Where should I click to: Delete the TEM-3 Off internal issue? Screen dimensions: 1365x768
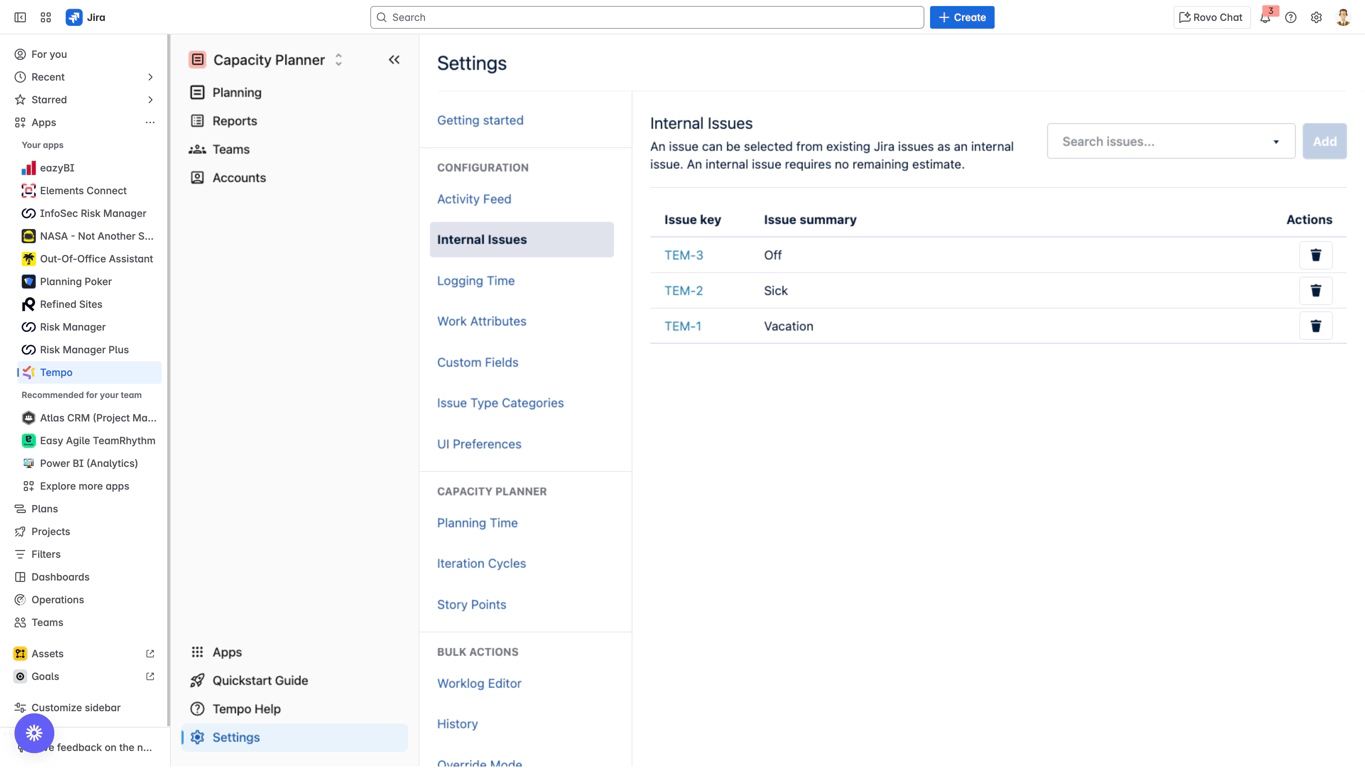pyautogui.click(x=1315, y=255)
